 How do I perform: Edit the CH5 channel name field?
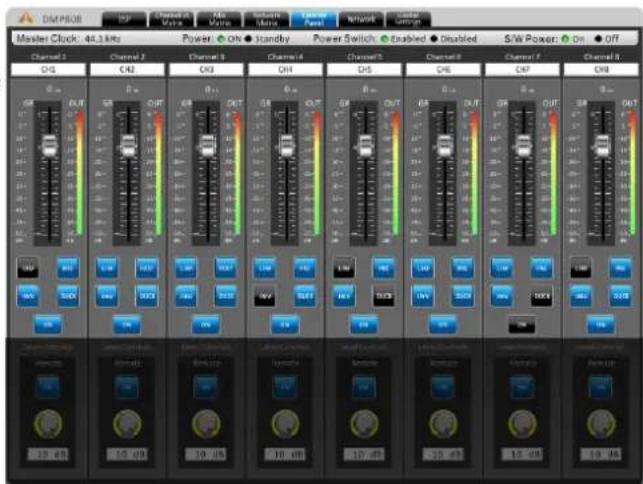point(364,70)
